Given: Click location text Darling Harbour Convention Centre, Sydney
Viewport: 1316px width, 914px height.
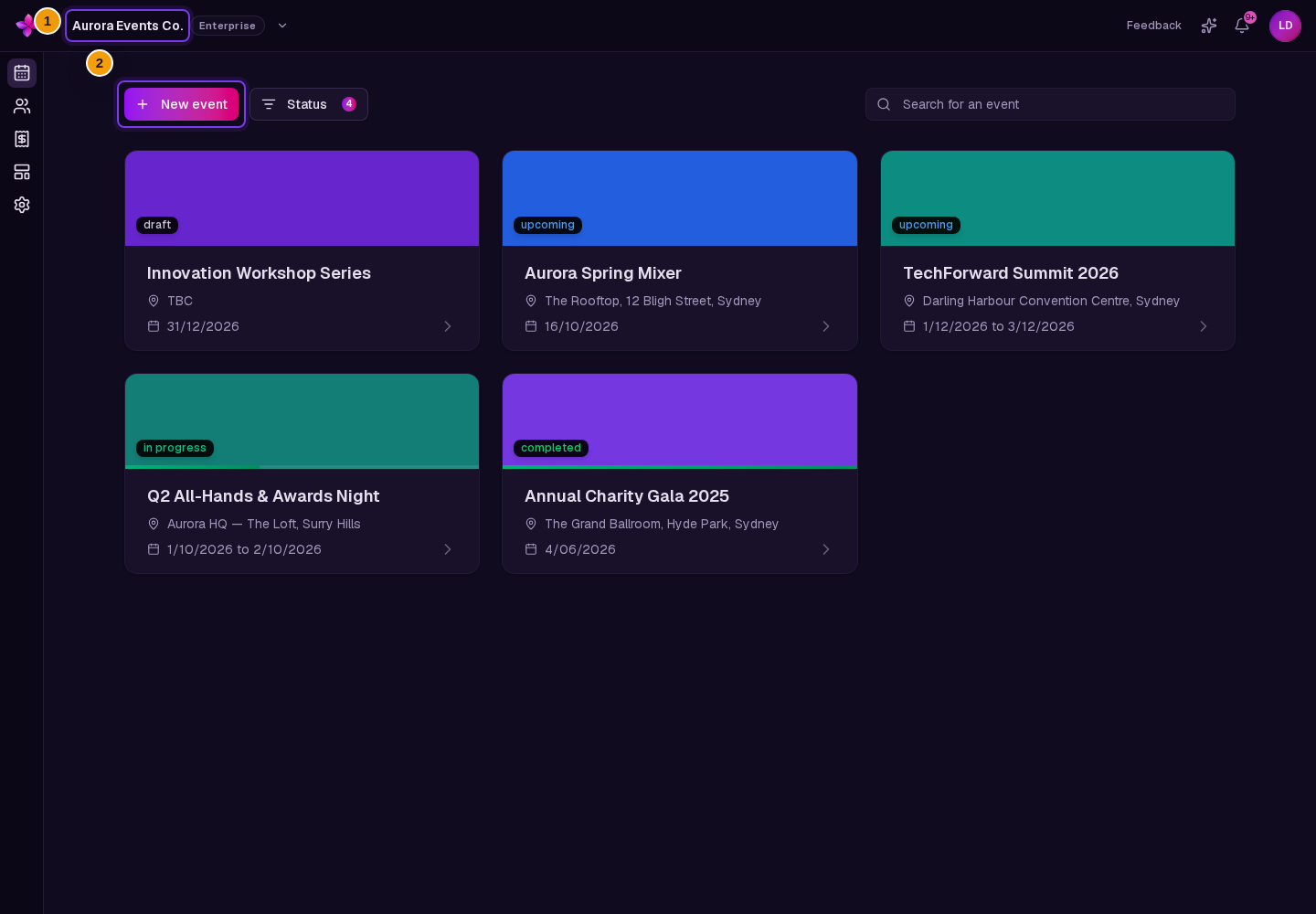Looking at the screenshot, I should (1051, 301).
